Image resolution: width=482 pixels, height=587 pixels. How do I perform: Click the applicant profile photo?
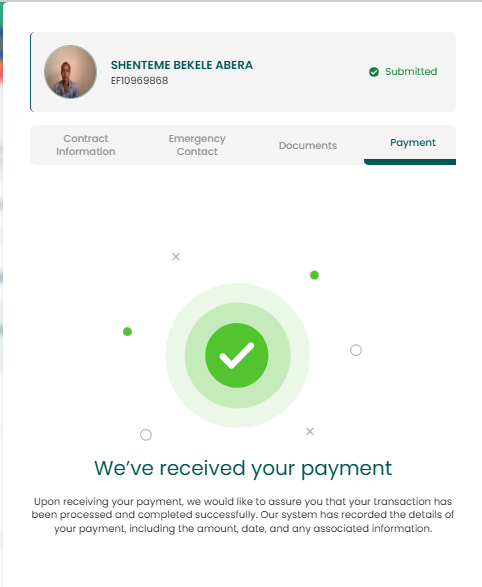(x=70, y=72)
